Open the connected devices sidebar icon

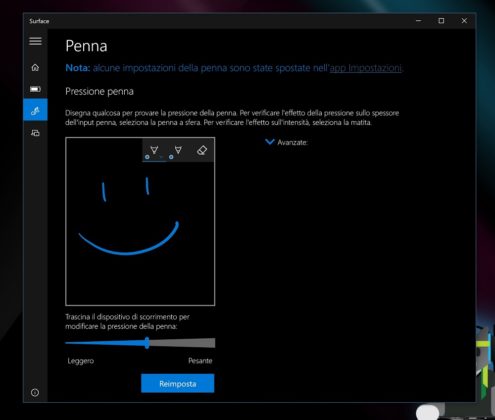pyautogui.click(x=35, y=133)
